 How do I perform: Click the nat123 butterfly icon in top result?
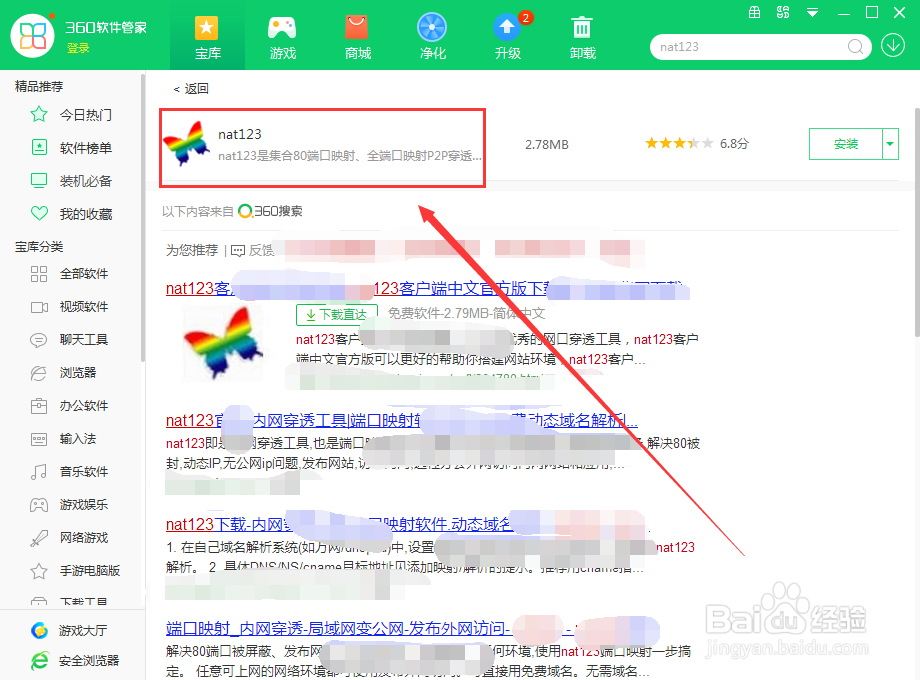tap(187, 144)
